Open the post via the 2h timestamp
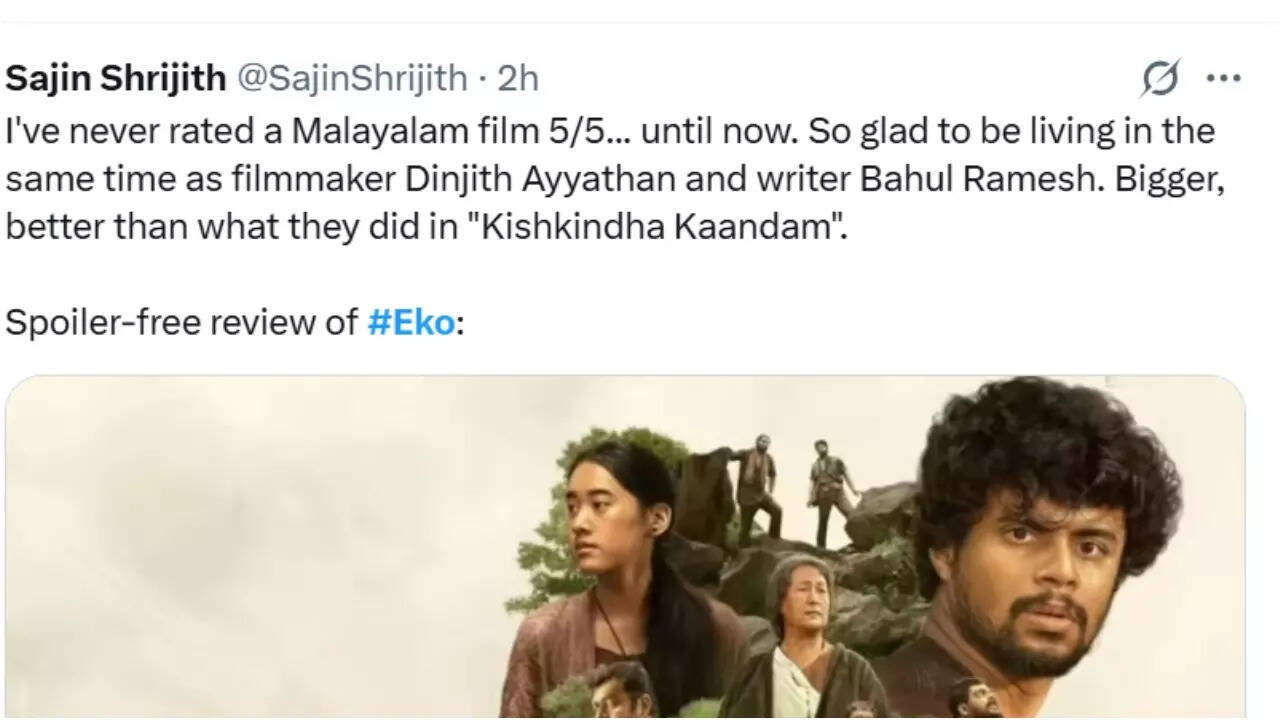This screenshot has width=1280, height=720. [518, 78]
